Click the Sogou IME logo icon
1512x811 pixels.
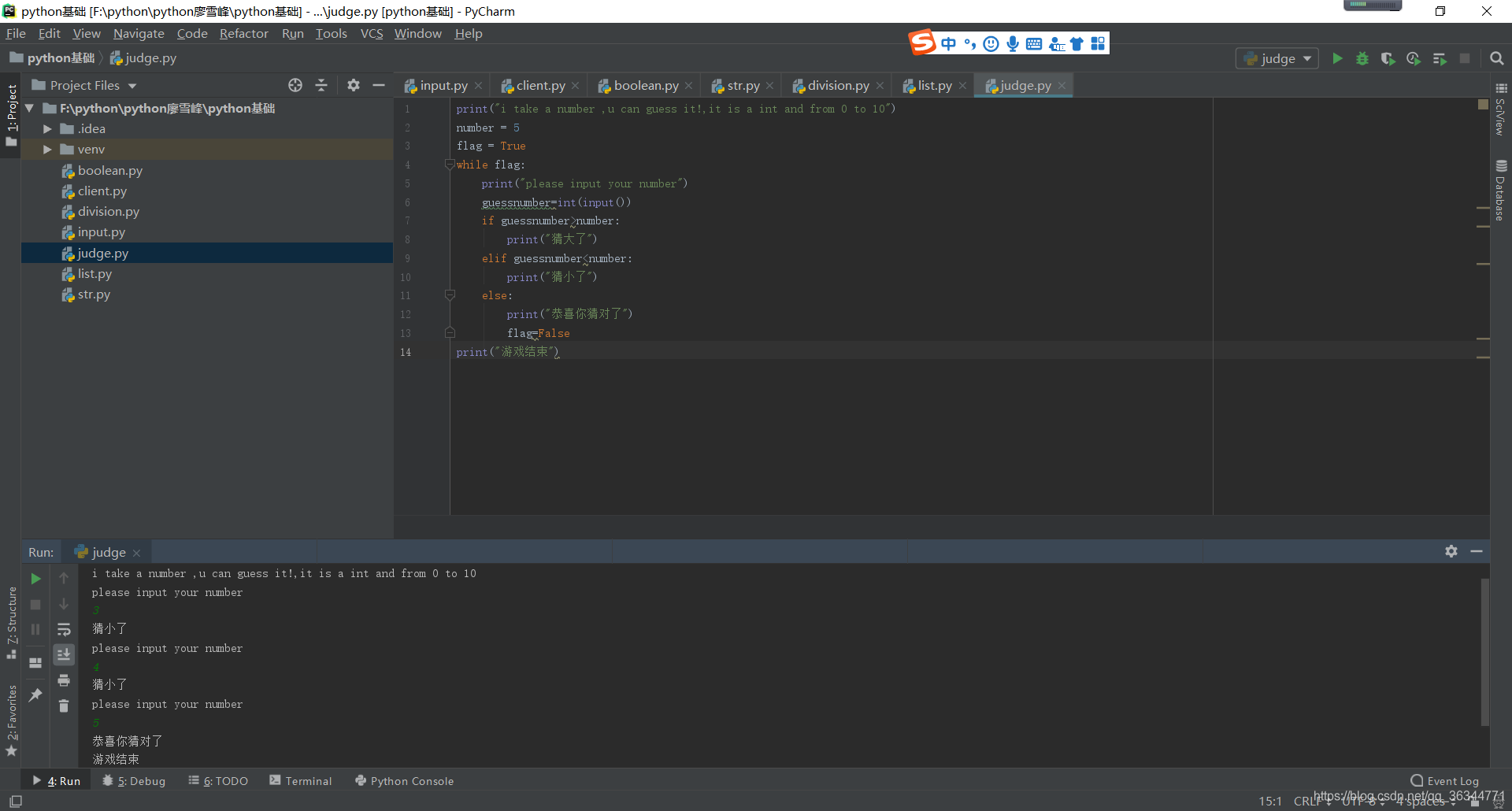click(922, 43)
